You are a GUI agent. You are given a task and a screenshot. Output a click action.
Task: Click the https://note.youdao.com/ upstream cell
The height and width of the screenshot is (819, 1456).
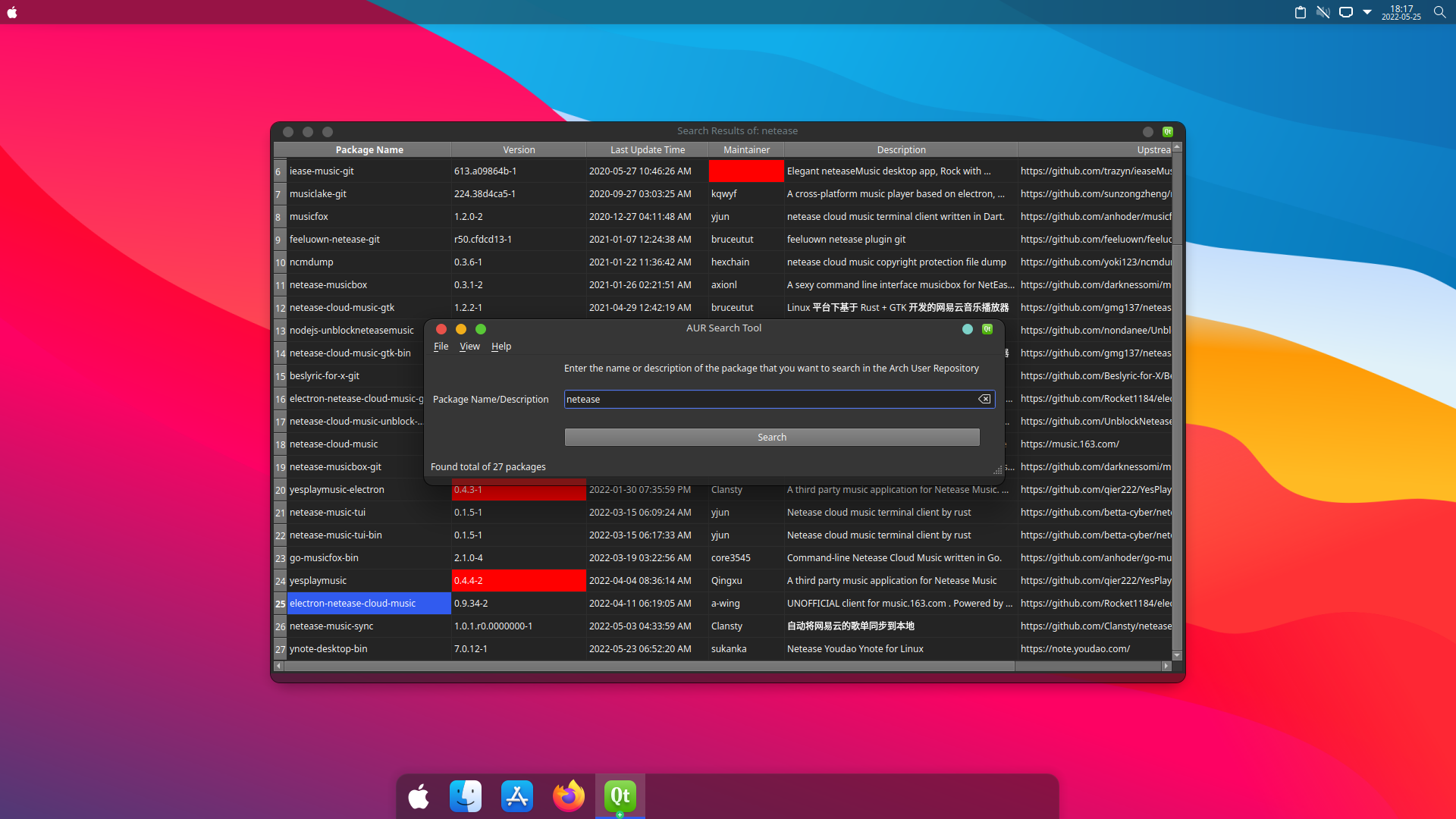click(1094, 649)
